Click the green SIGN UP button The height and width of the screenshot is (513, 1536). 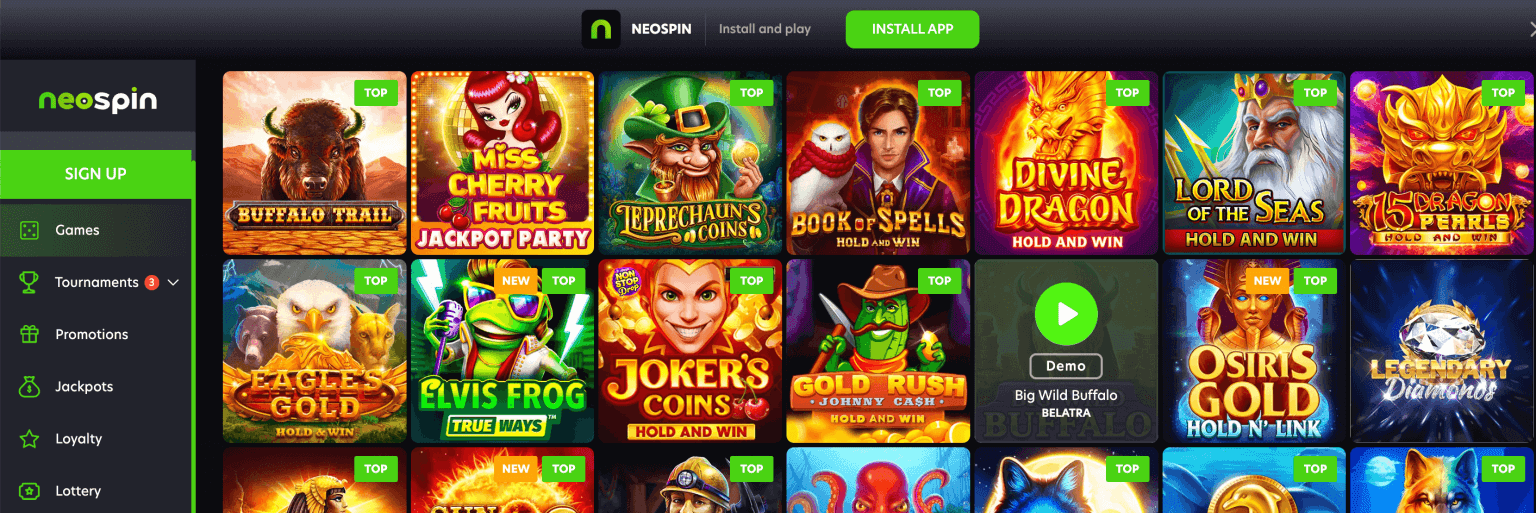96,174
